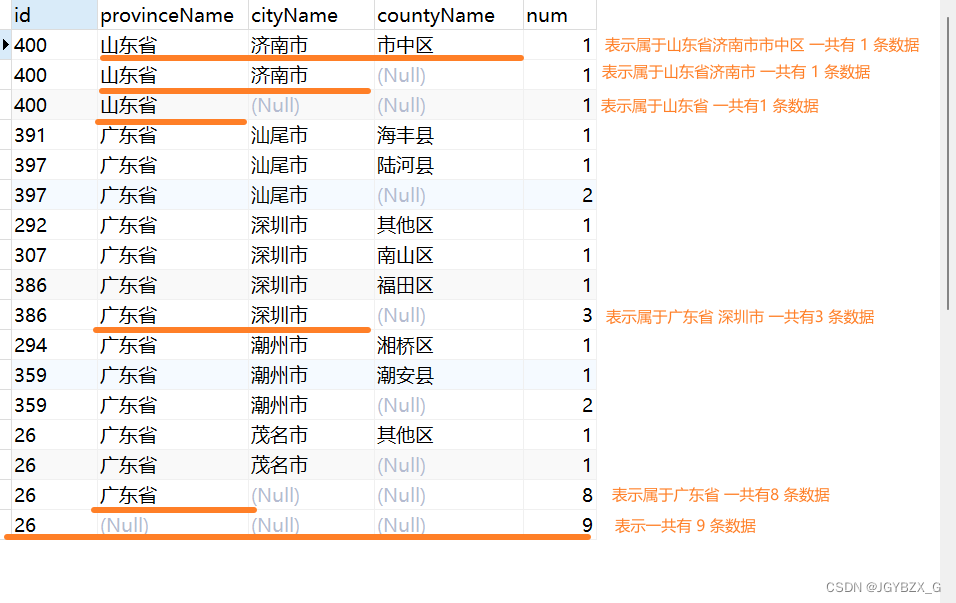Viewport: 956px width, 603px height.
Task: Click the countyName column header
Action: (x=448, y=15)
